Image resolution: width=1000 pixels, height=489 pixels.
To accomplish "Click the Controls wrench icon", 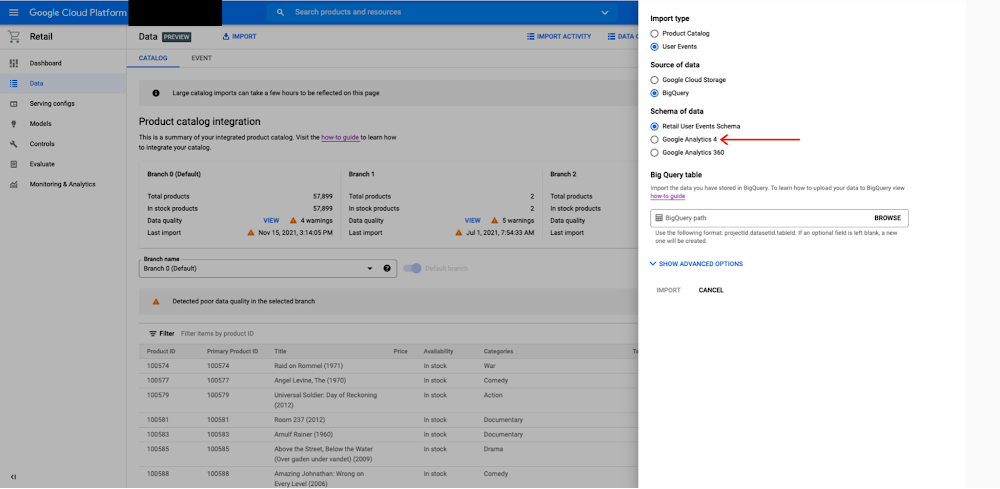I will coord(13,144).
